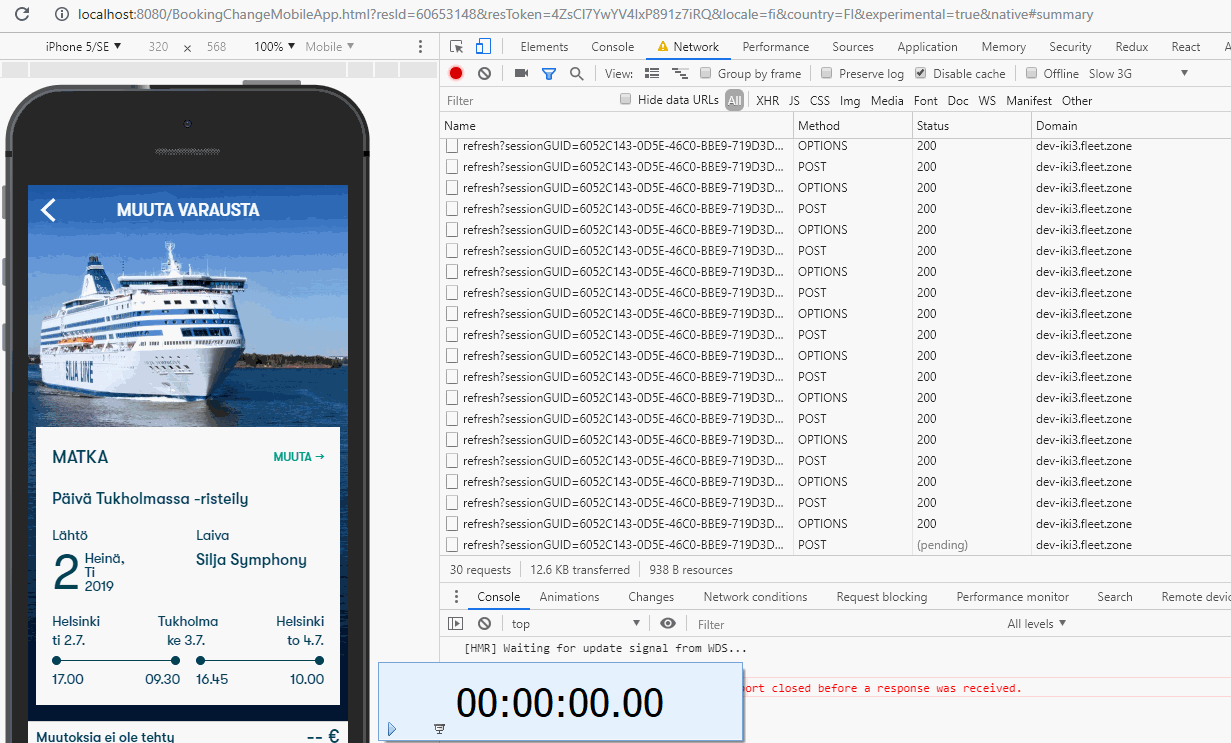Screen dimensions: 1231x743
Task: Open the Memory tab
Action: coord(1004,47)
